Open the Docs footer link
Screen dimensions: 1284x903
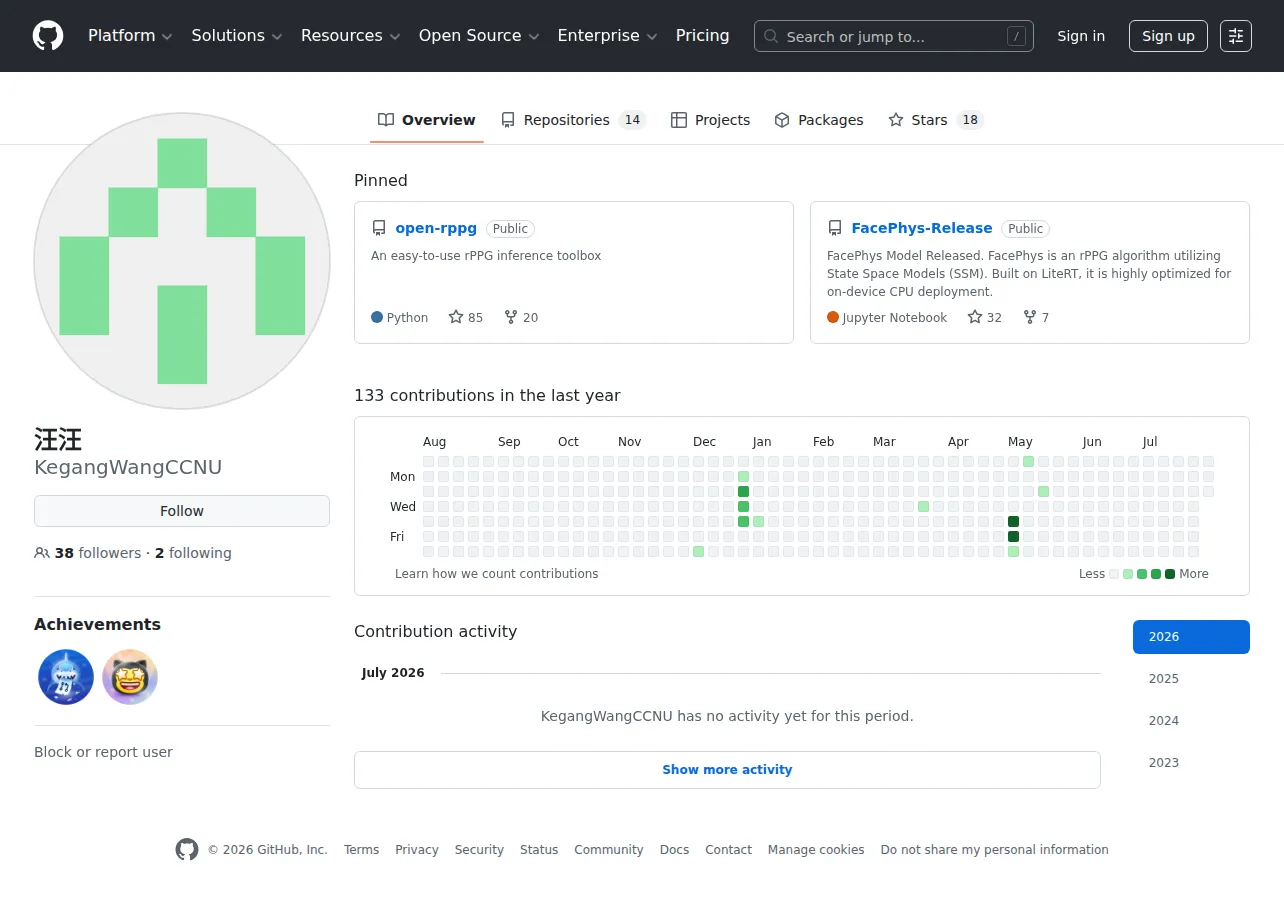tap(674, 850)
